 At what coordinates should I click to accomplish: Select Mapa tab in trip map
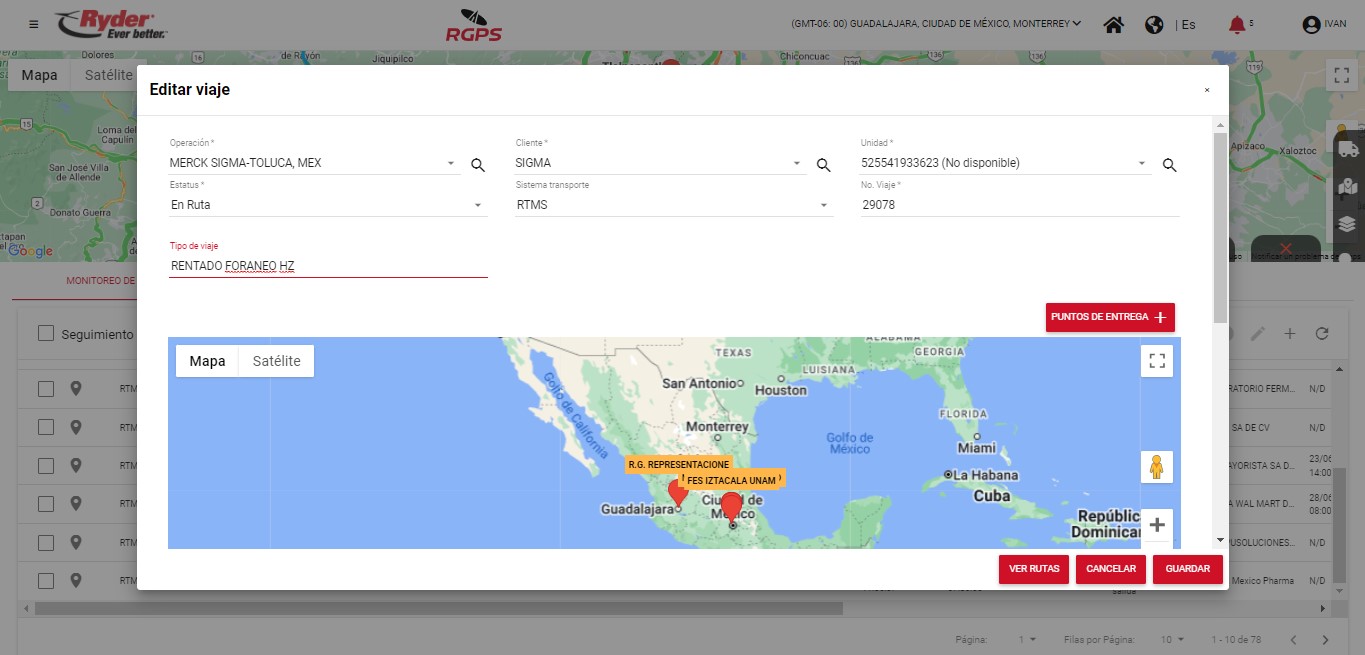tap(207, 361)
